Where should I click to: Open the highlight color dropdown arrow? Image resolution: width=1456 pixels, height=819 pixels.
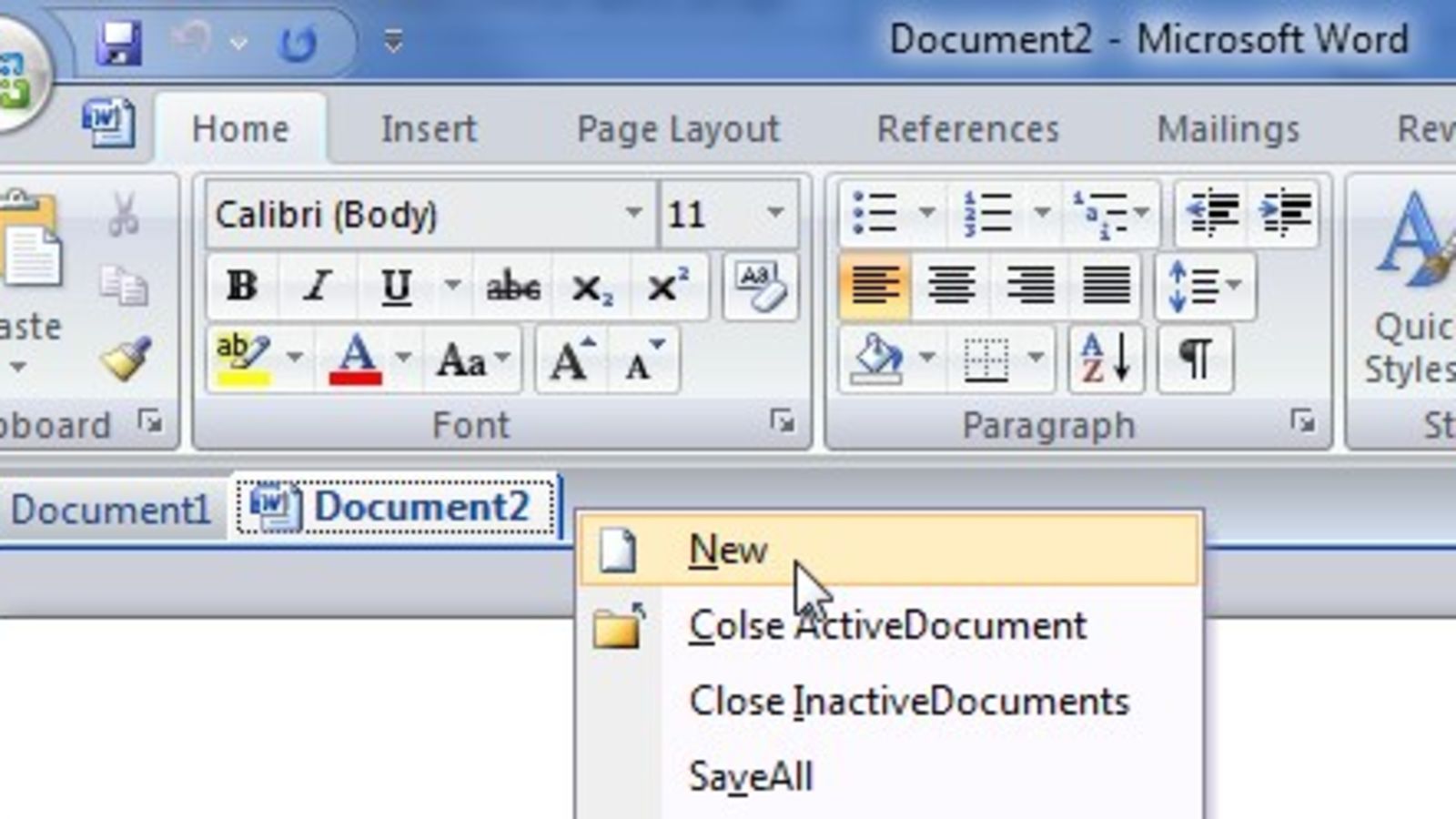(x=294, y=358)
